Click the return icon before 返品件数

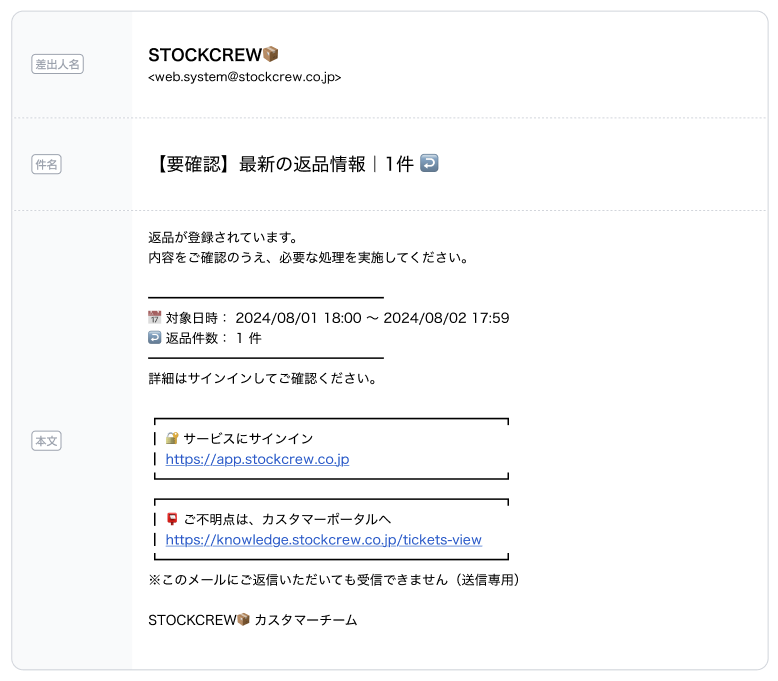tap(154, 338)
